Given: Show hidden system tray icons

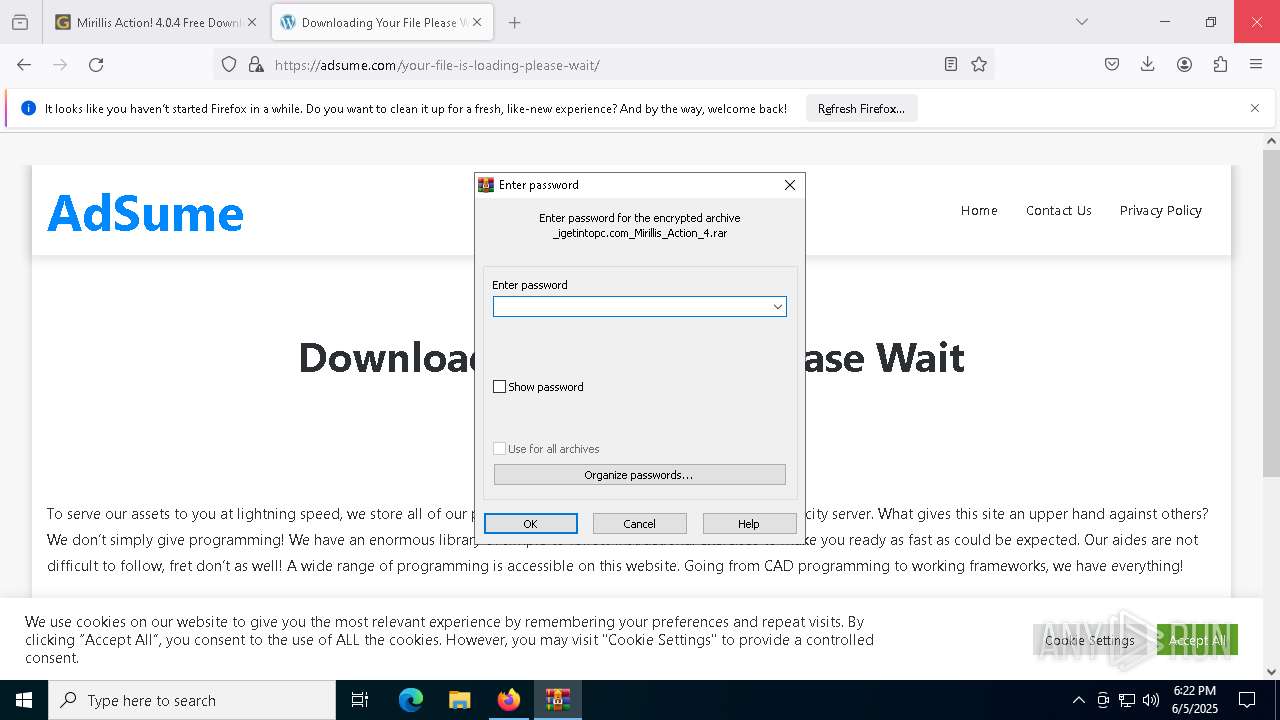Looking at the screenshot, I should (x=1078, y=700).
